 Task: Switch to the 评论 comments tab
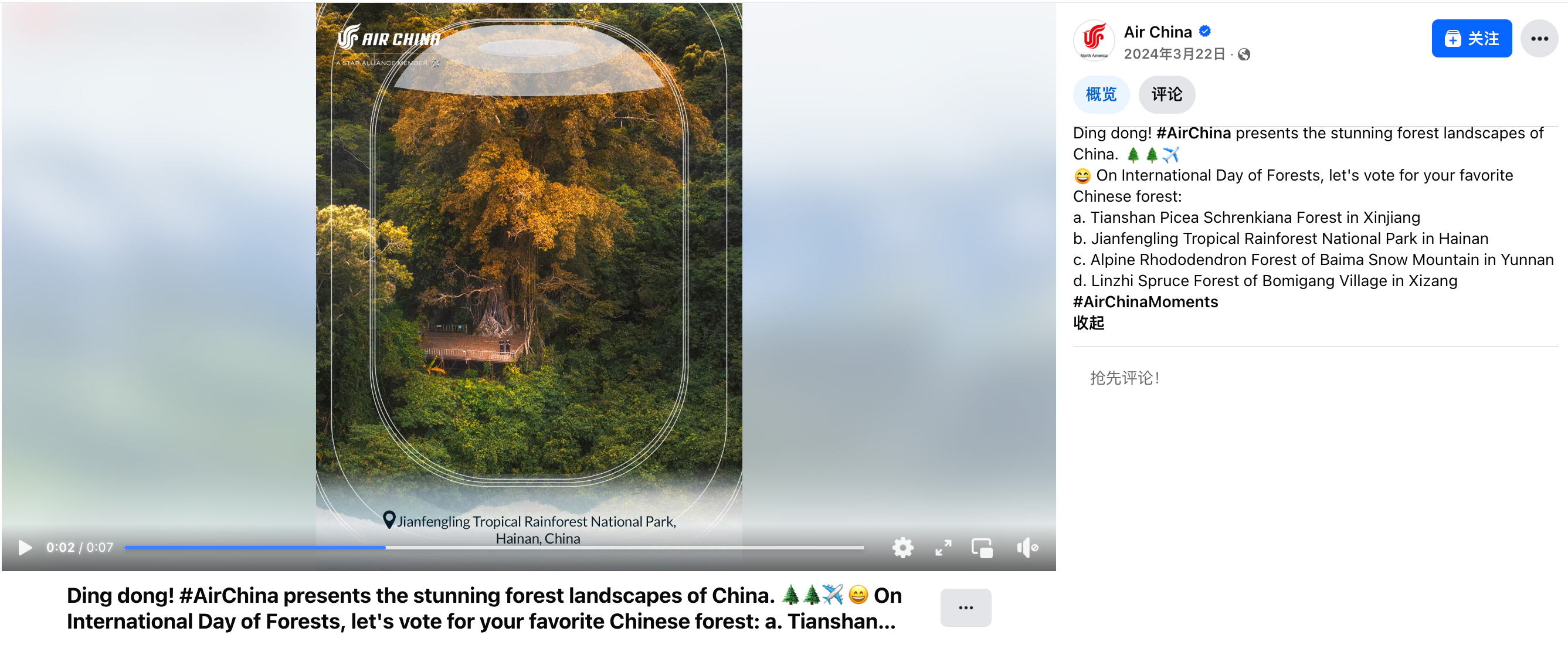click(x=1166, y=94)
